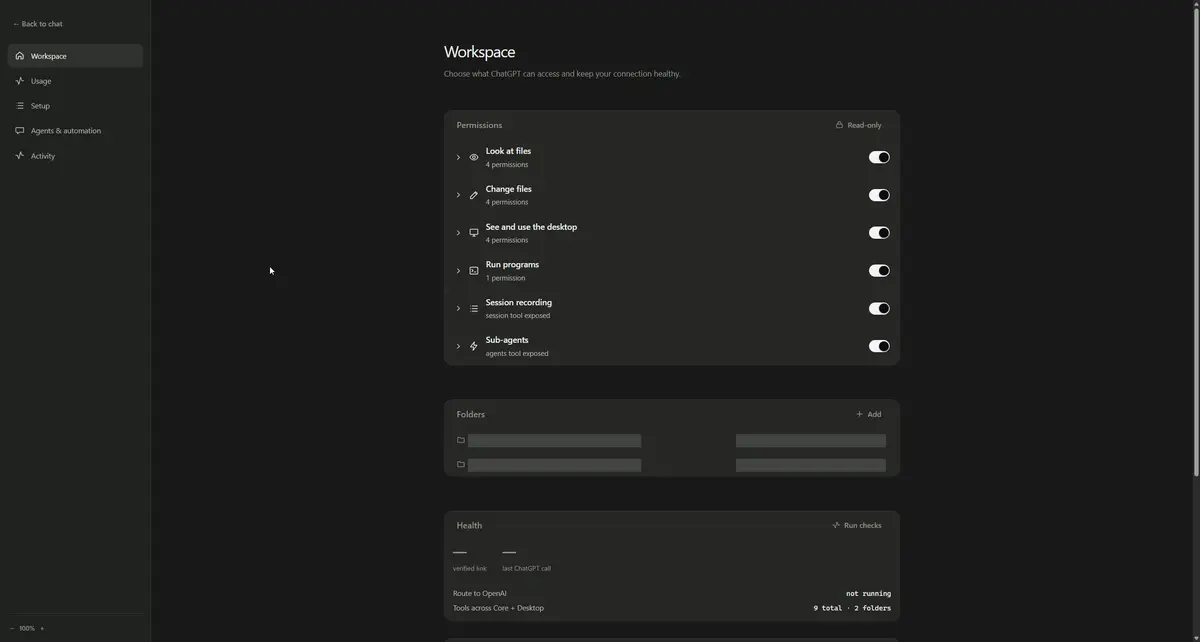Click the pulse icon beside Usage in the sidebar
This screenshot has width=1200, height=642.
pos(19,81)
